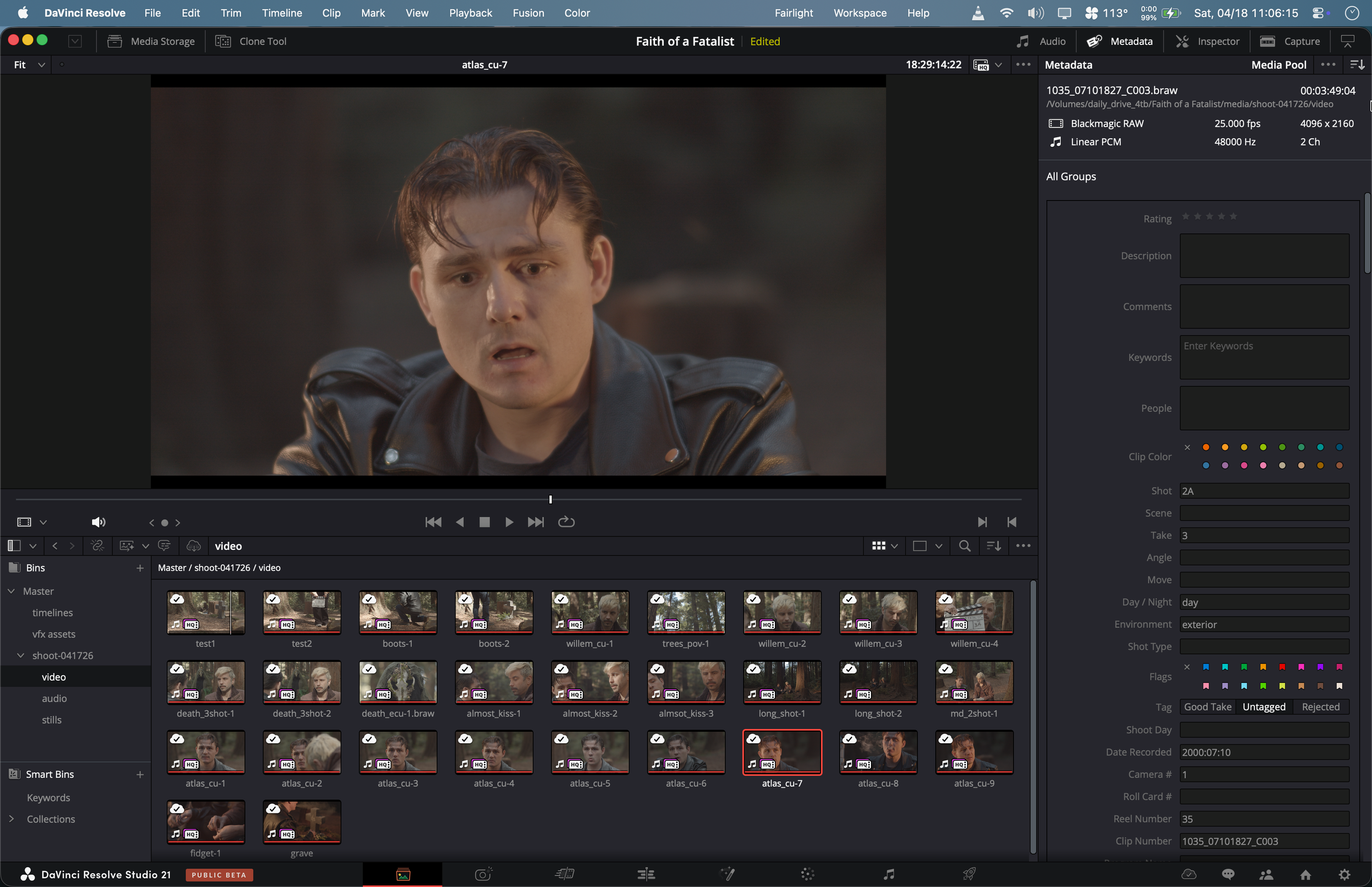
Task: Expand the Collections smart bin
Action: pyautogui.click(x=12, y=819)
